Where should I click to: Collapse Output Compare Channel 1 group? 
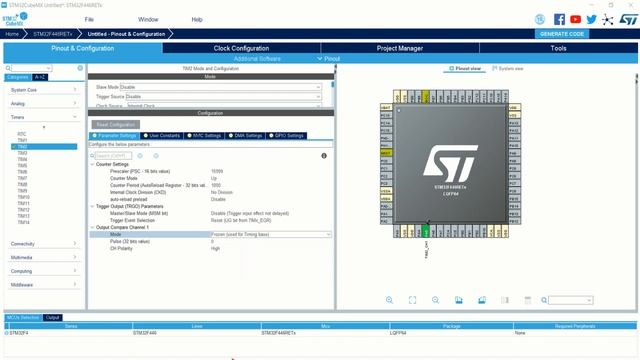[x=92, y=227]
